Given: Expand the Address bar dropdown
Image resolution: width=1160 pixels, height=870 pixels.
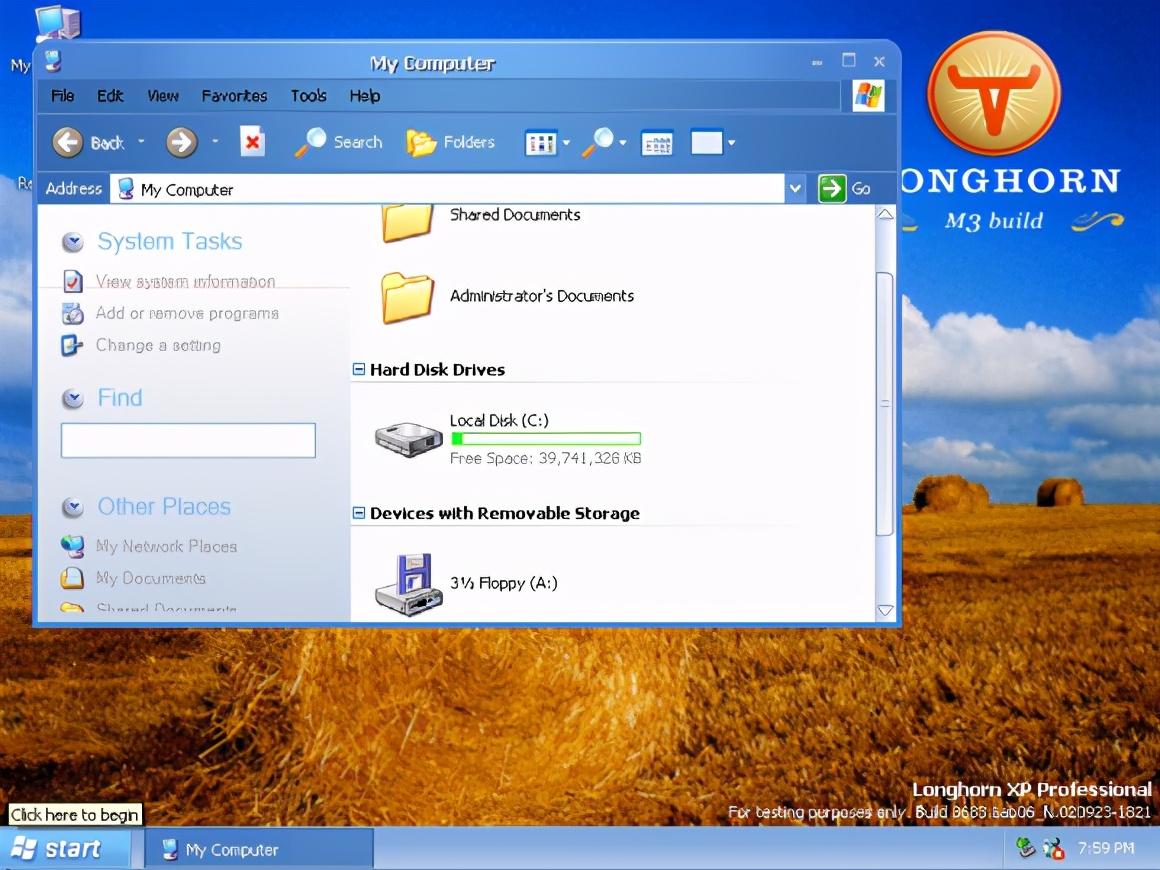Looking at the screenshot, I should [x=795, y=189].
